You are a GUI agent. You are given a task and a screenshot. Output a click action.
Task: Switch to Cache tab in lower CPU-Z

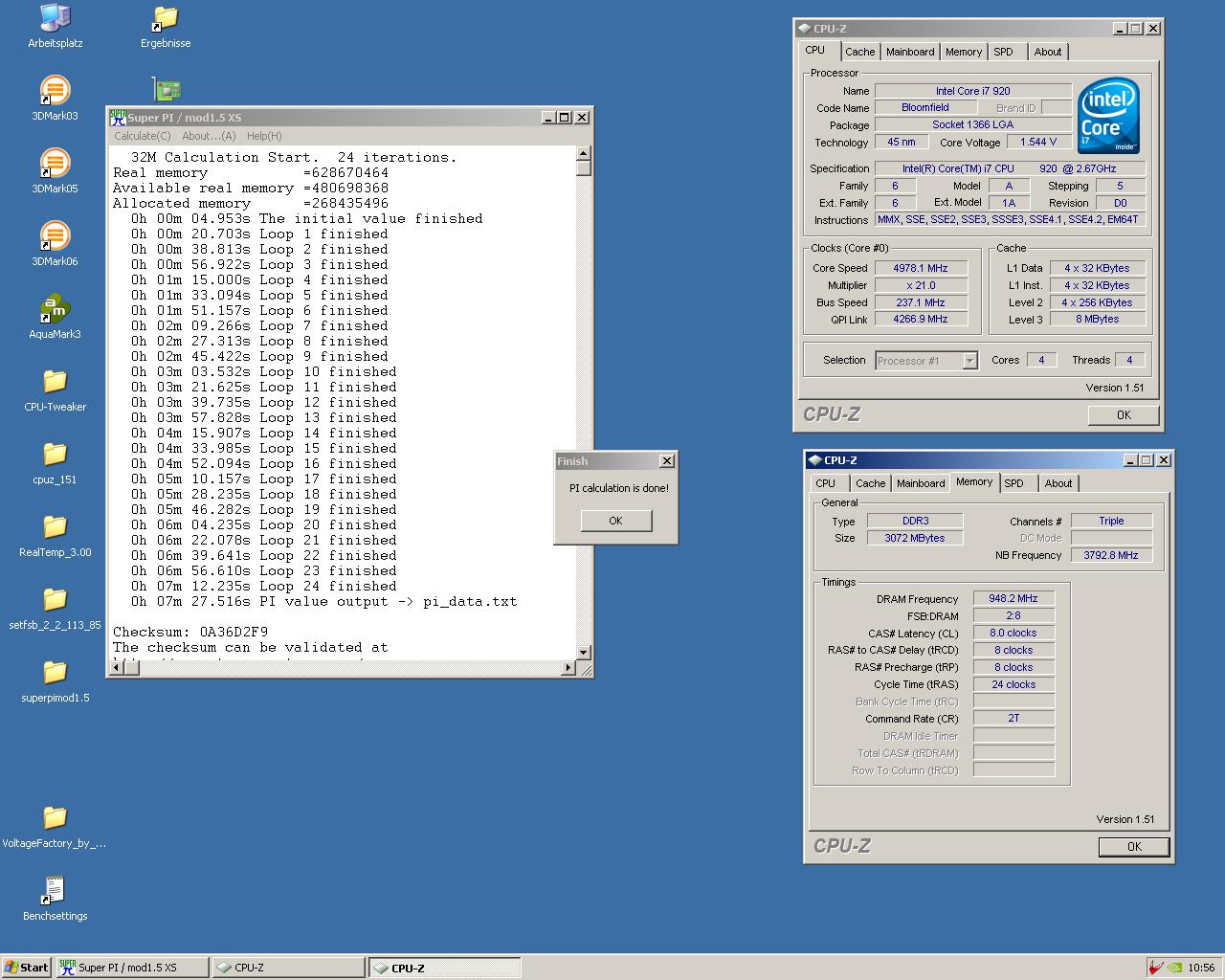click(870, 483)
